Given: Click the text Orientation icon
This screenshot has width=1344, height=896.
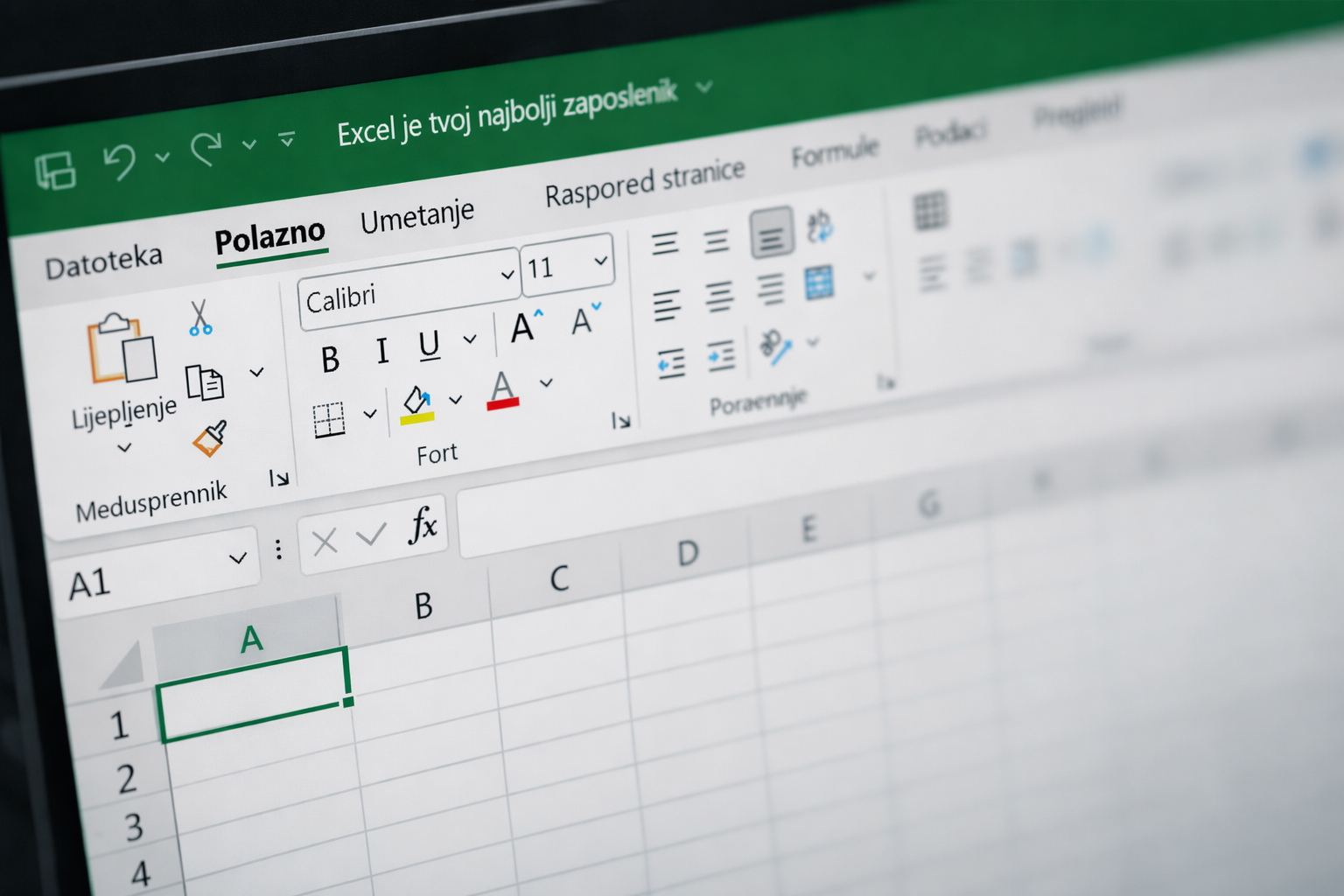Looking at the screenshot, I should point(775,347).
